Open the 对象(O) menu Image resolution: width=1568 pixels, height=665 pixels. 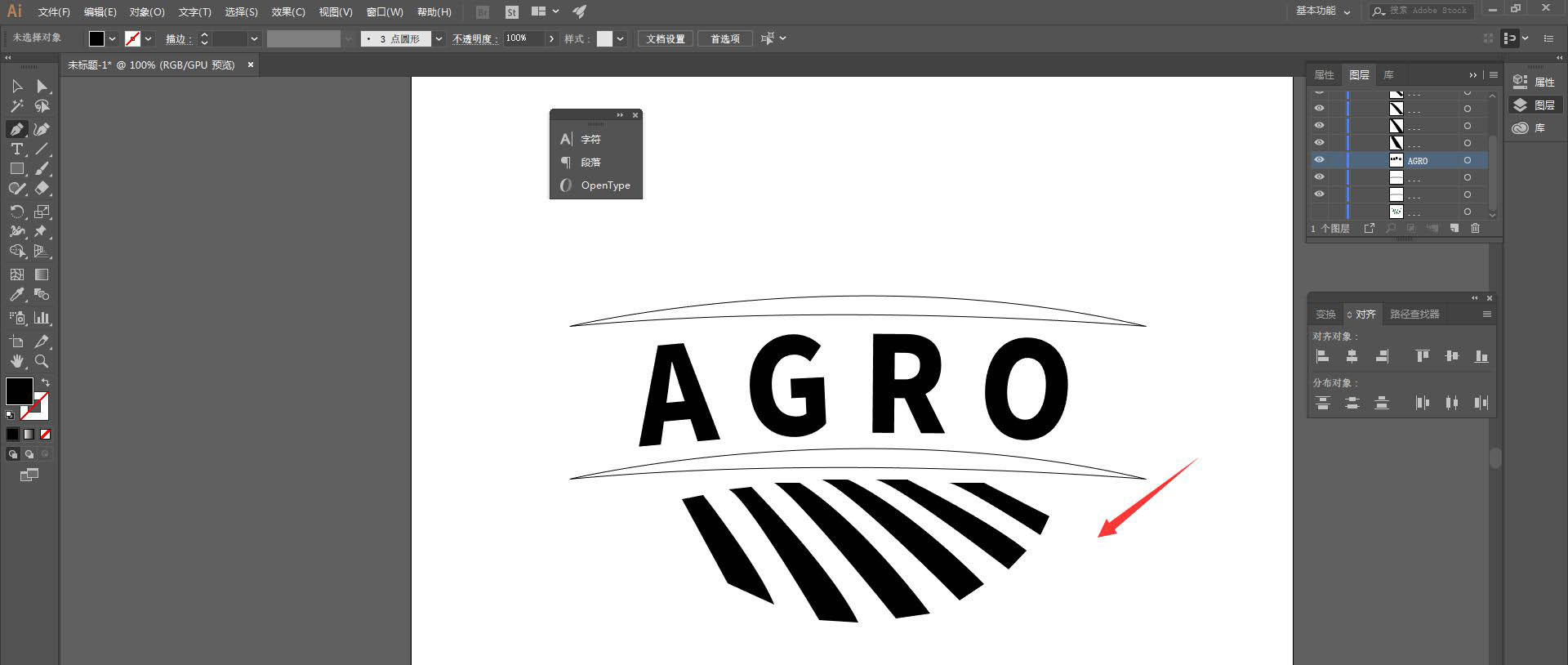[x=147, y=12]
